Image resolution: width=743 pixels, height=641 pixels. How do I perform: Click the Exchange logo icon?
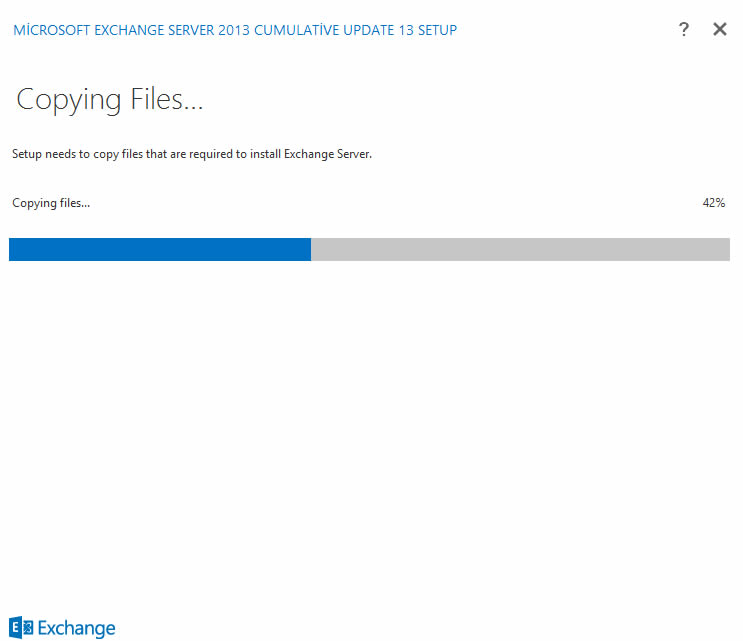(21, 628)
